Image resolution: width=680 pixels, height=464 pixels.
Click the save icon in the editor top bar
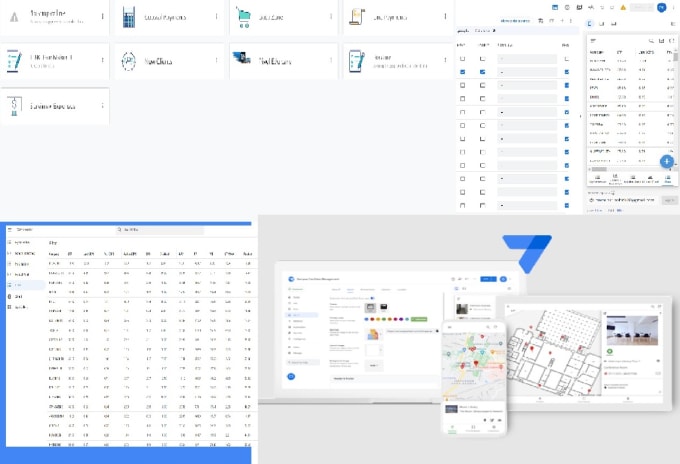coord(579,7)
